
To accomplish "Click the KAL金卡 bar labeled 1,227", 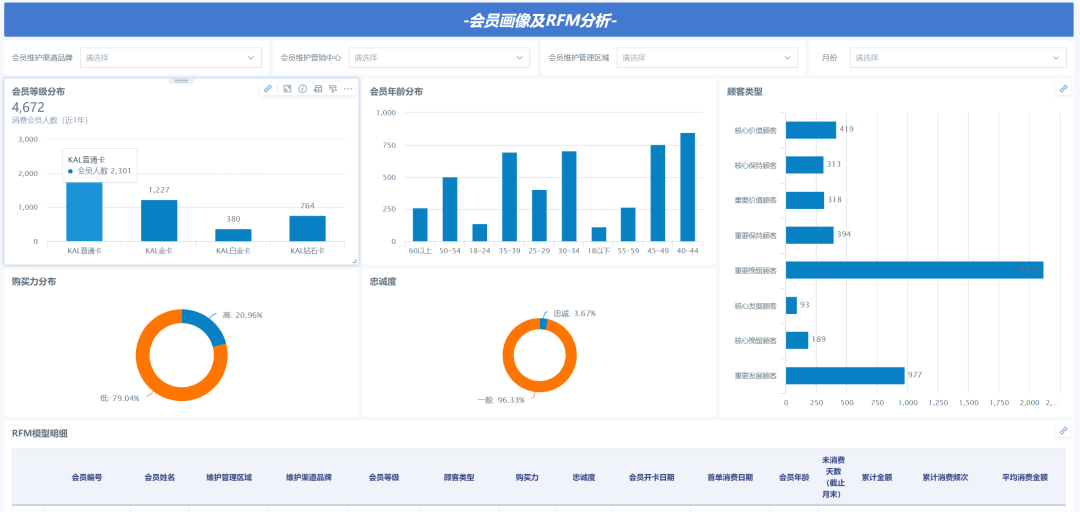I will coord(159,221).
